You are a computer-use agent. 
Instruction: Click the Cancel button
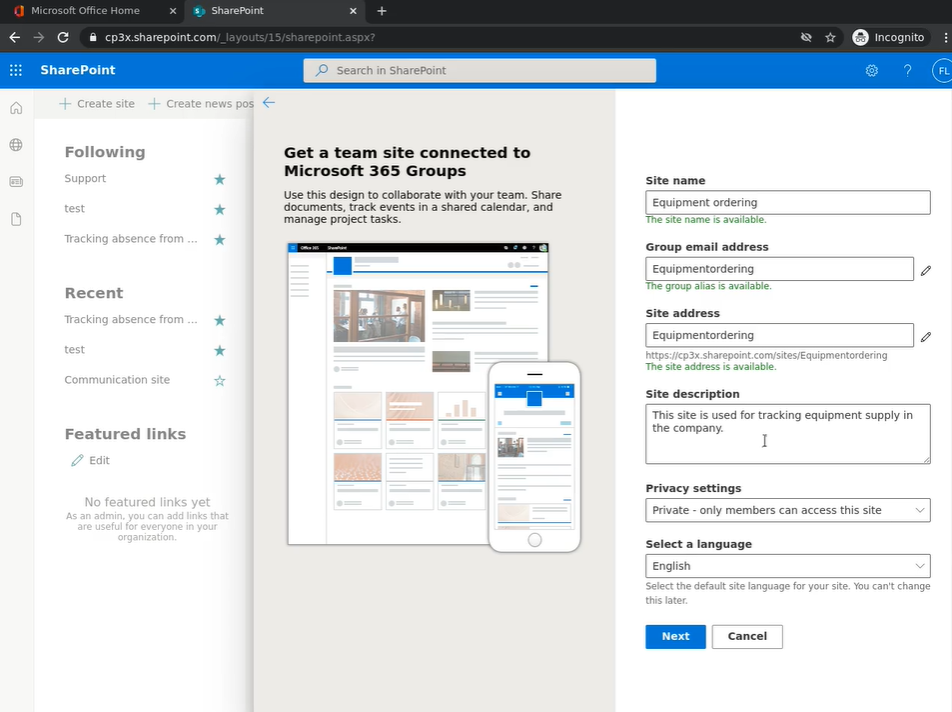click(x=747, y=636)
